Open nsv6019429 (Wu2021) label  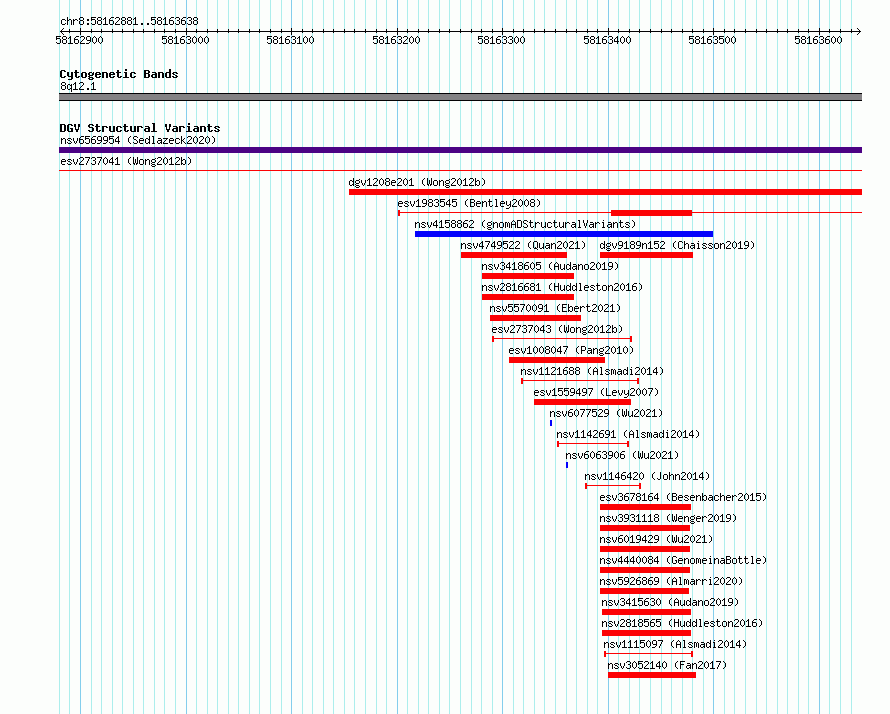pos(656,539)
